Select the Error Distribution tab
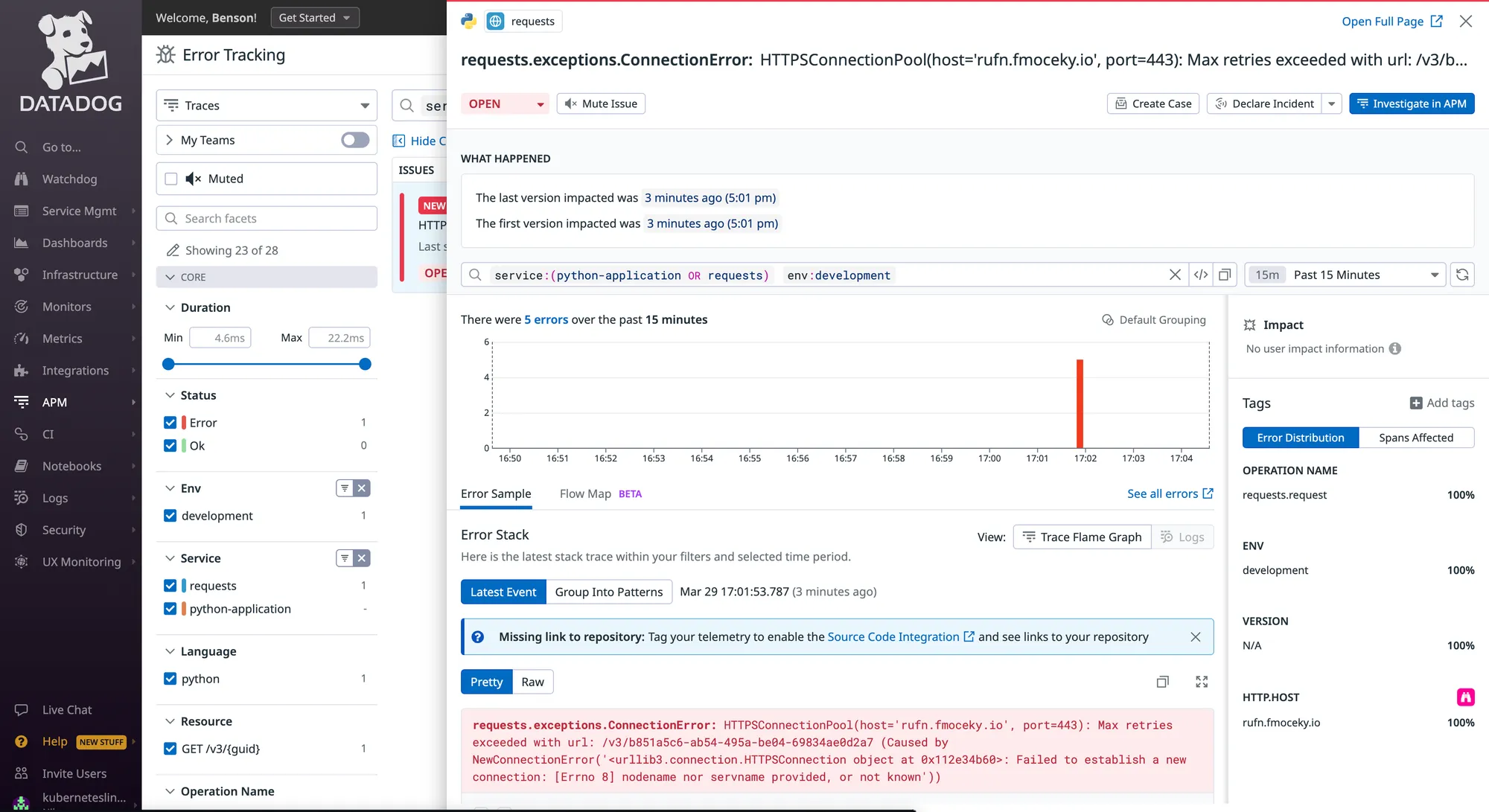Viewport: 1489px width, 812px height. [1300, 437]
